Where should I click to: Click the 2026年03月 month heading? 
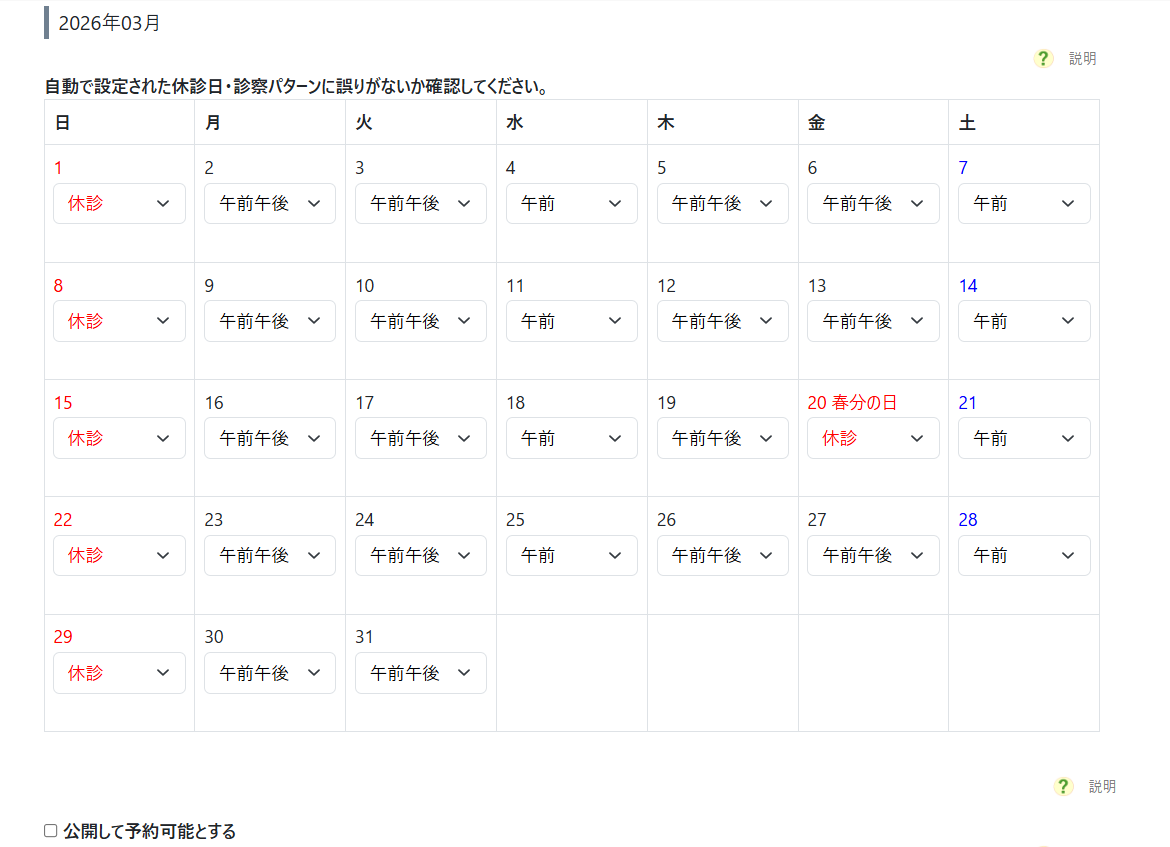pyautogui.click(x=109, y=23)
